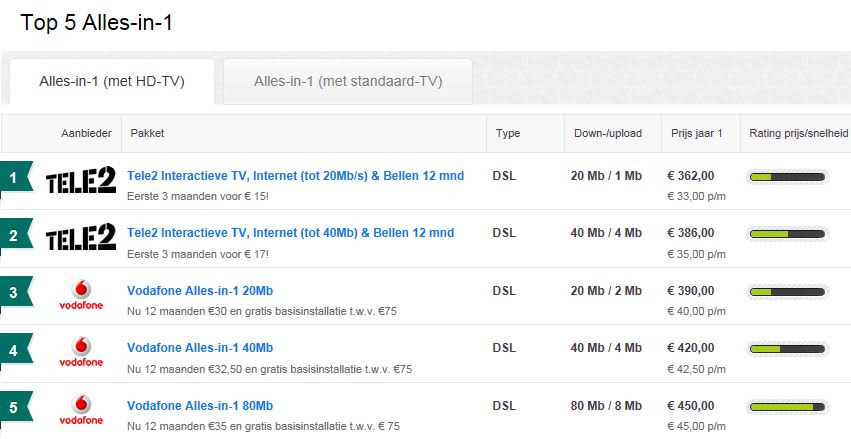Click the rating bar for the Tele2 40Mb package

pyautogui.click(x=787, y=234)
